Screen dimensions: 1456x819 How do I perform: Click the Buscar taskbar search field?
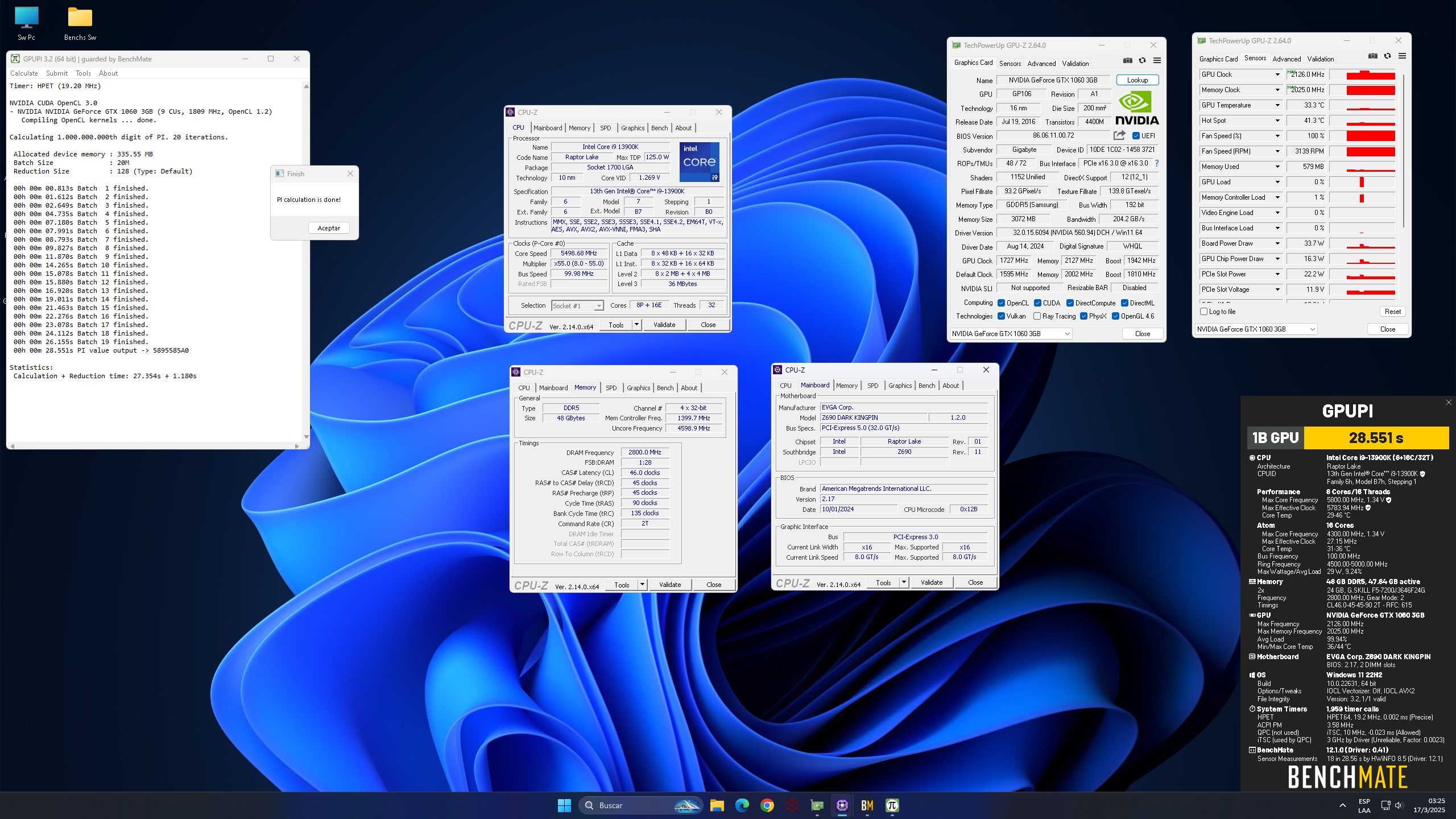point(640,805)
